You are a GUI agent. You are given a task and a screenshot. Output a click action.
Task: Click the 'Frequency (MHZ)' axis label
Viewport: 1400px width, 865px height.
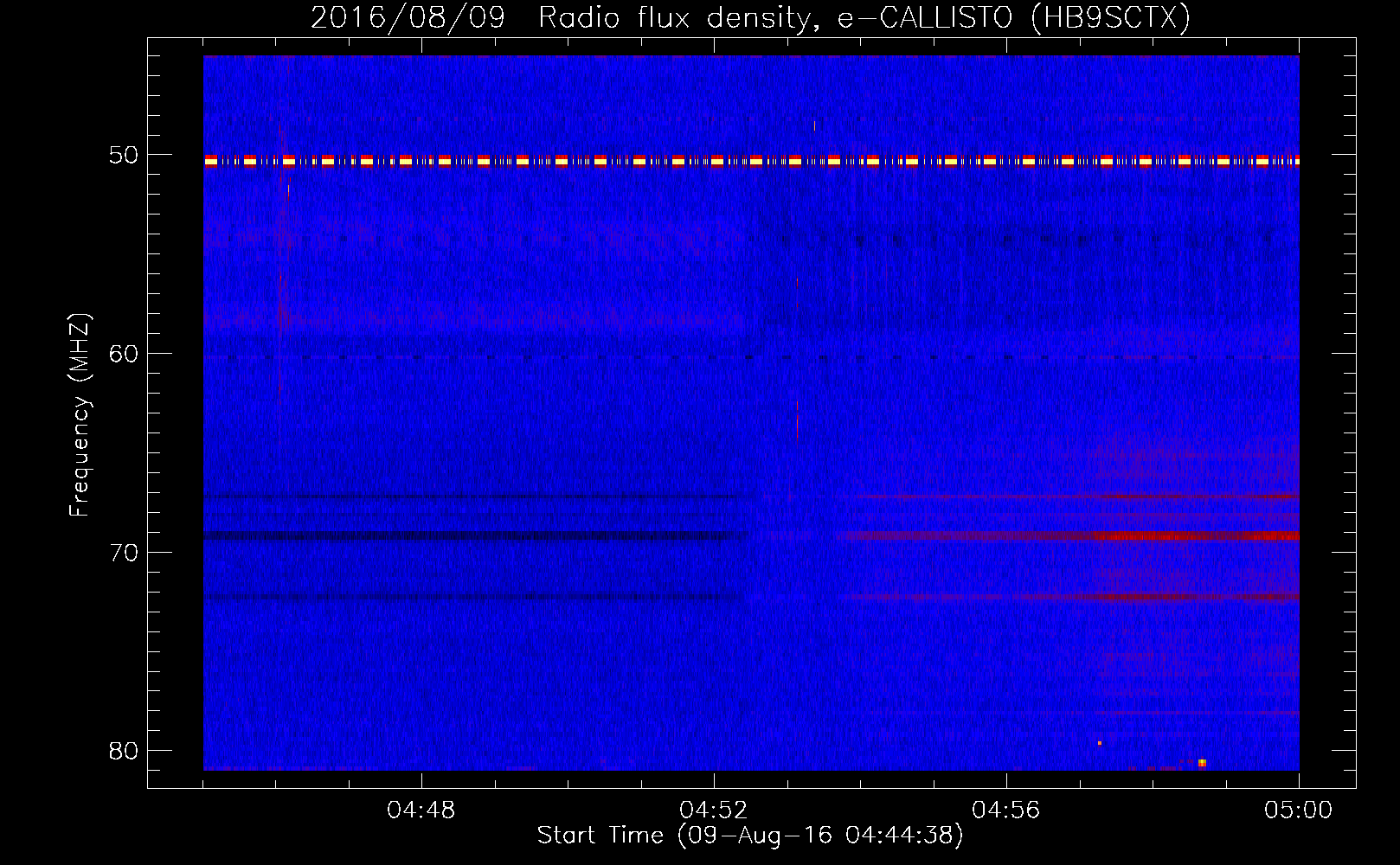80,415
